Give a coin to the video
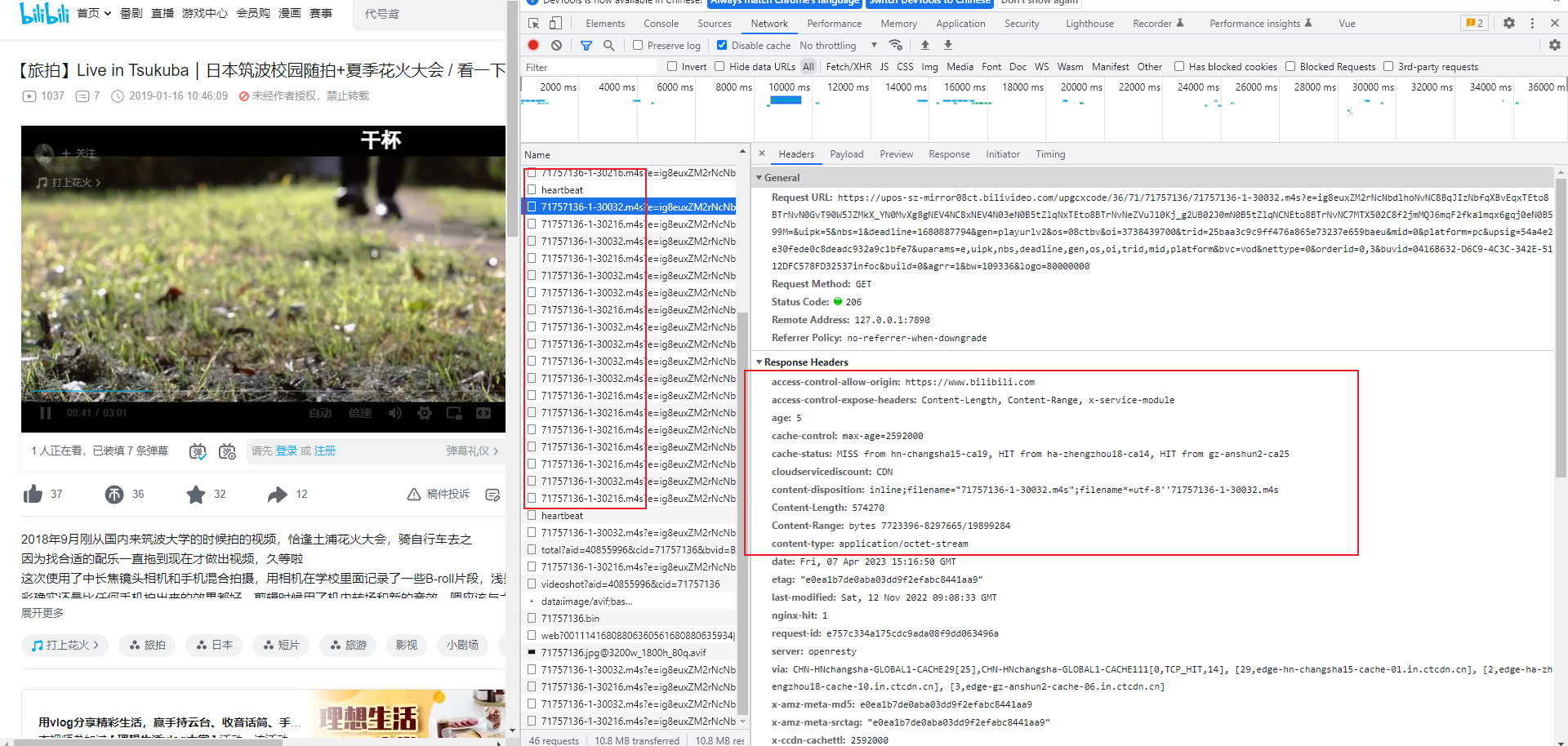The height and width of the screenshot is (746, 1568). (114, 494)
